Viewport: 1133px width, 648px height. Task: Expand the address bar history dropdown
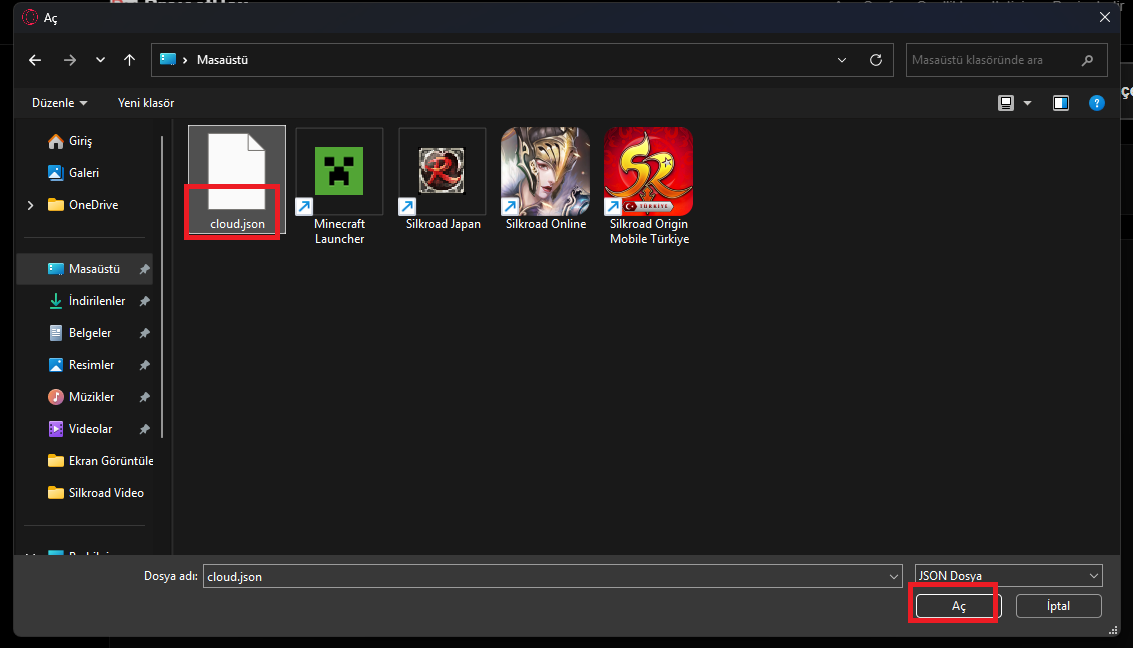pos(842,60)
